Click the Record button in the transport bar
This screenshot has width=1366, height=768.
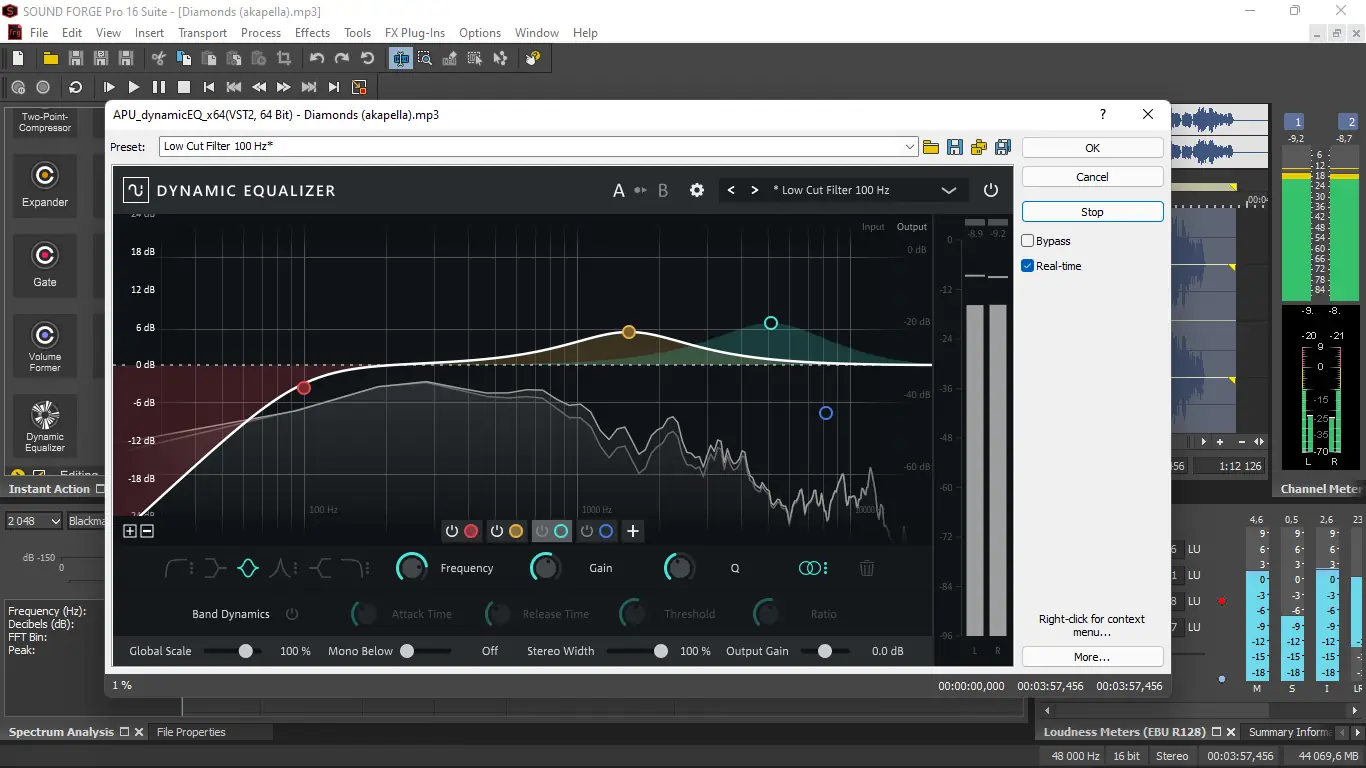pyautogui.click(x=43, y=87)
